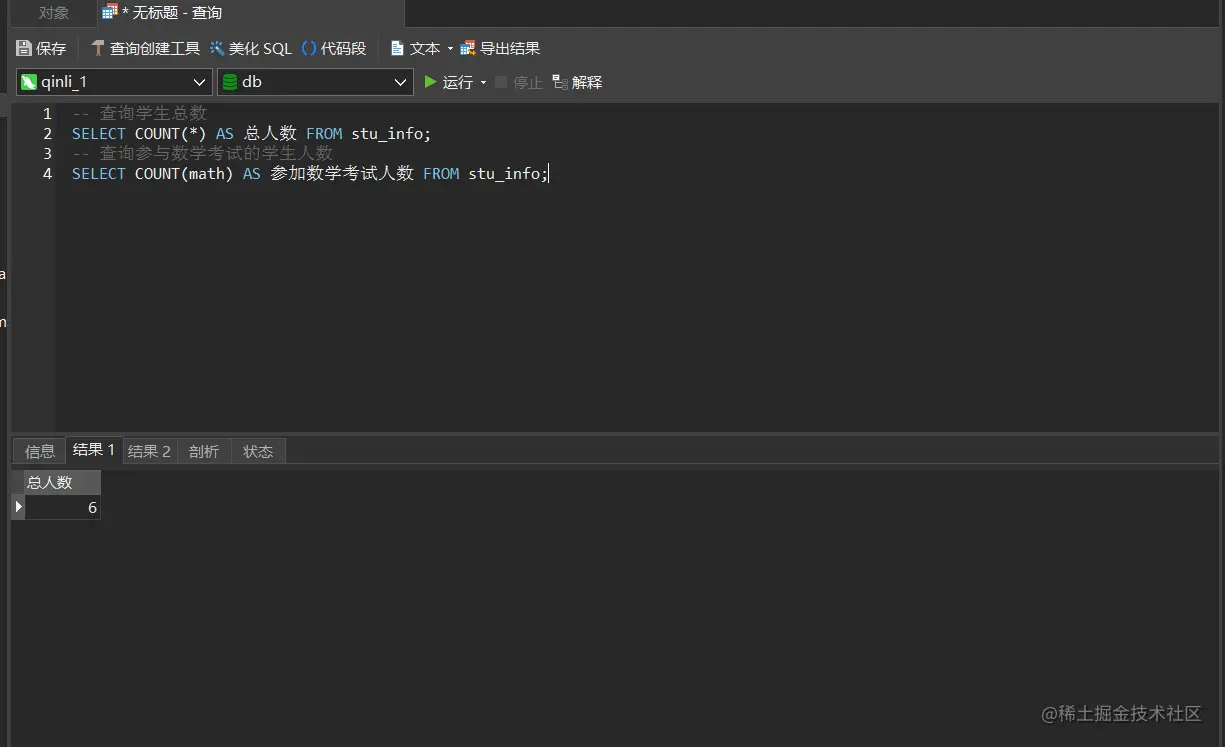Image resolution: width=1225 pixels, height=747 pixels.
Task: Click COUNT(math) in the line 4 query
Action: tap(184, 174)
